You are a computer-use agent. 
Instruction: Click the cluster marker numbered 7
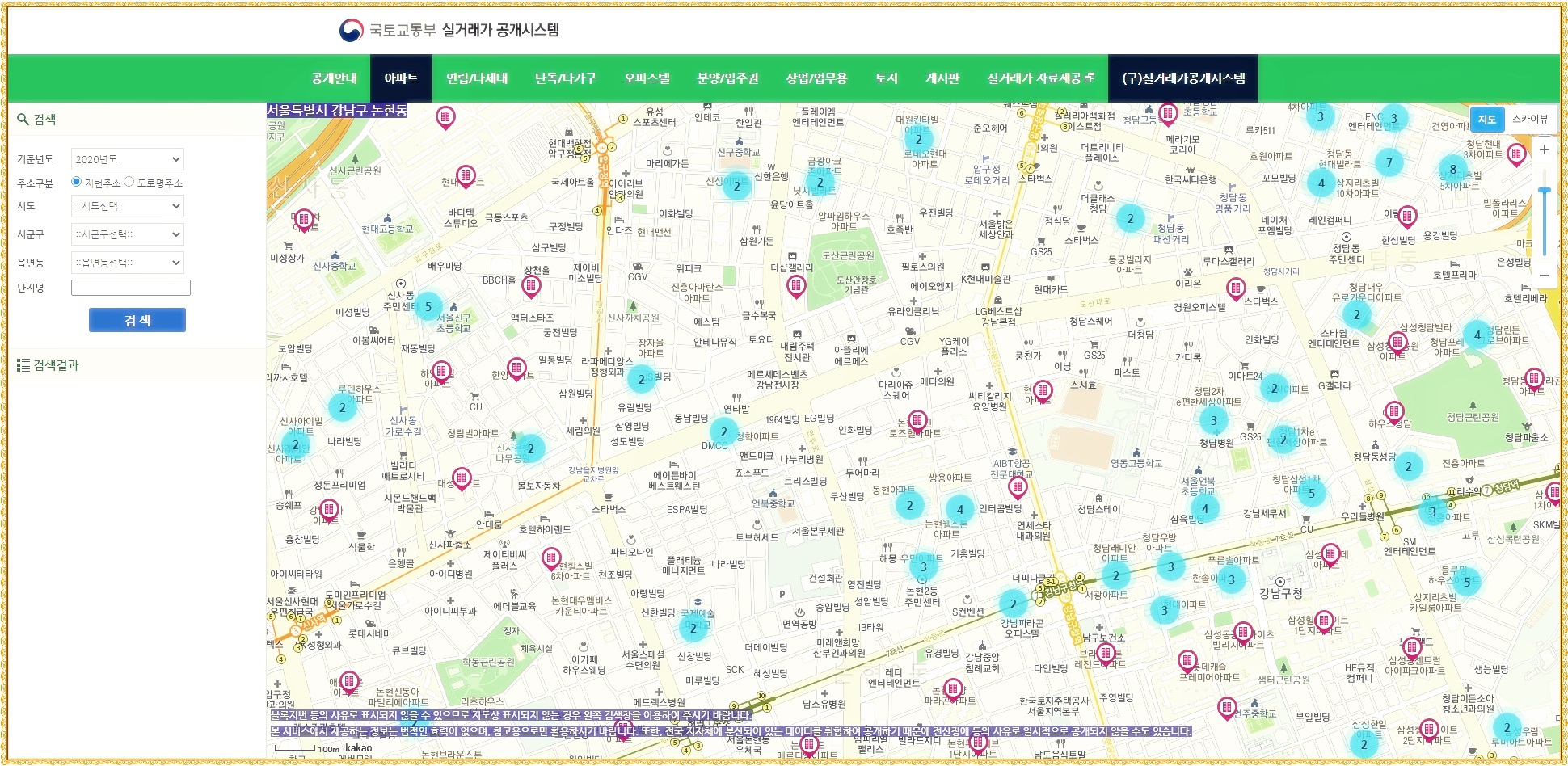click(1389, 162)
